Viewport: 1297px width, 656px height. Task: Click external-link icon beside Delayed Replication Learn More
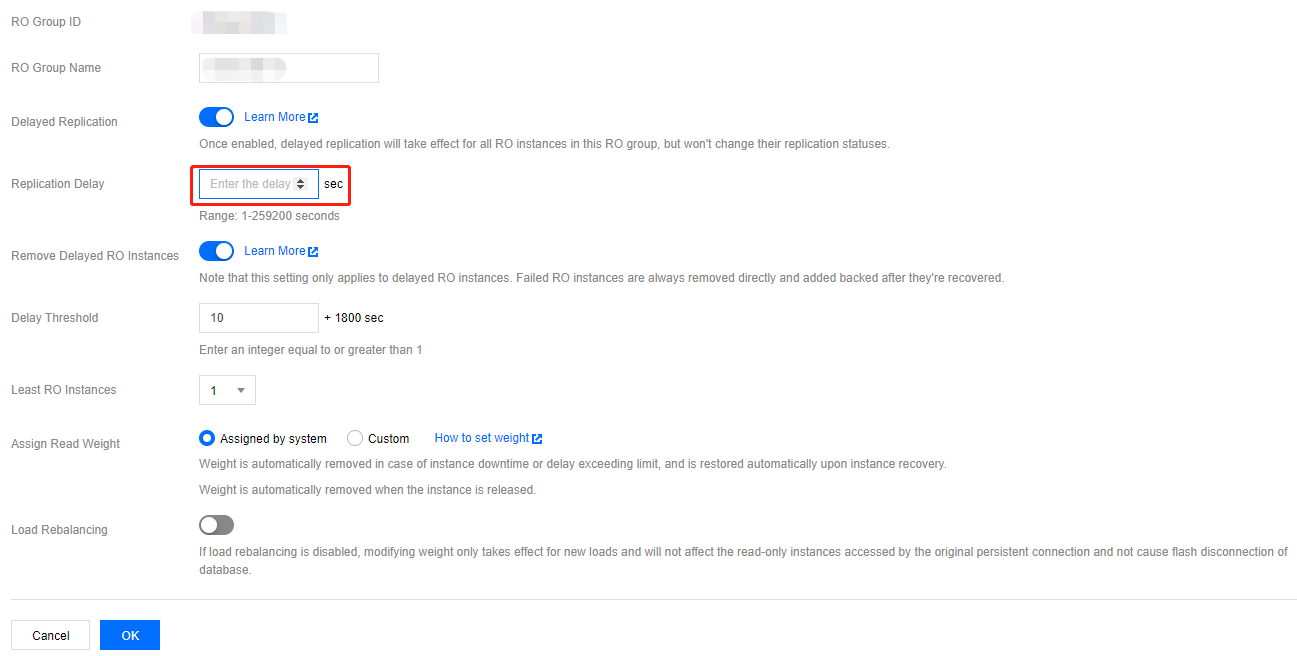tap(313, 118)
